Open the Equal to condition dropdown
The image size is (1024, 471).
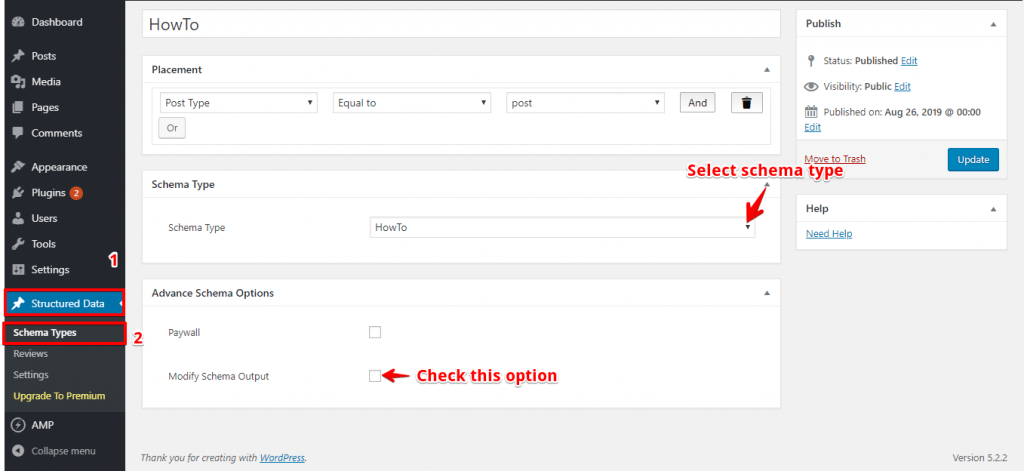coord(411,103)
